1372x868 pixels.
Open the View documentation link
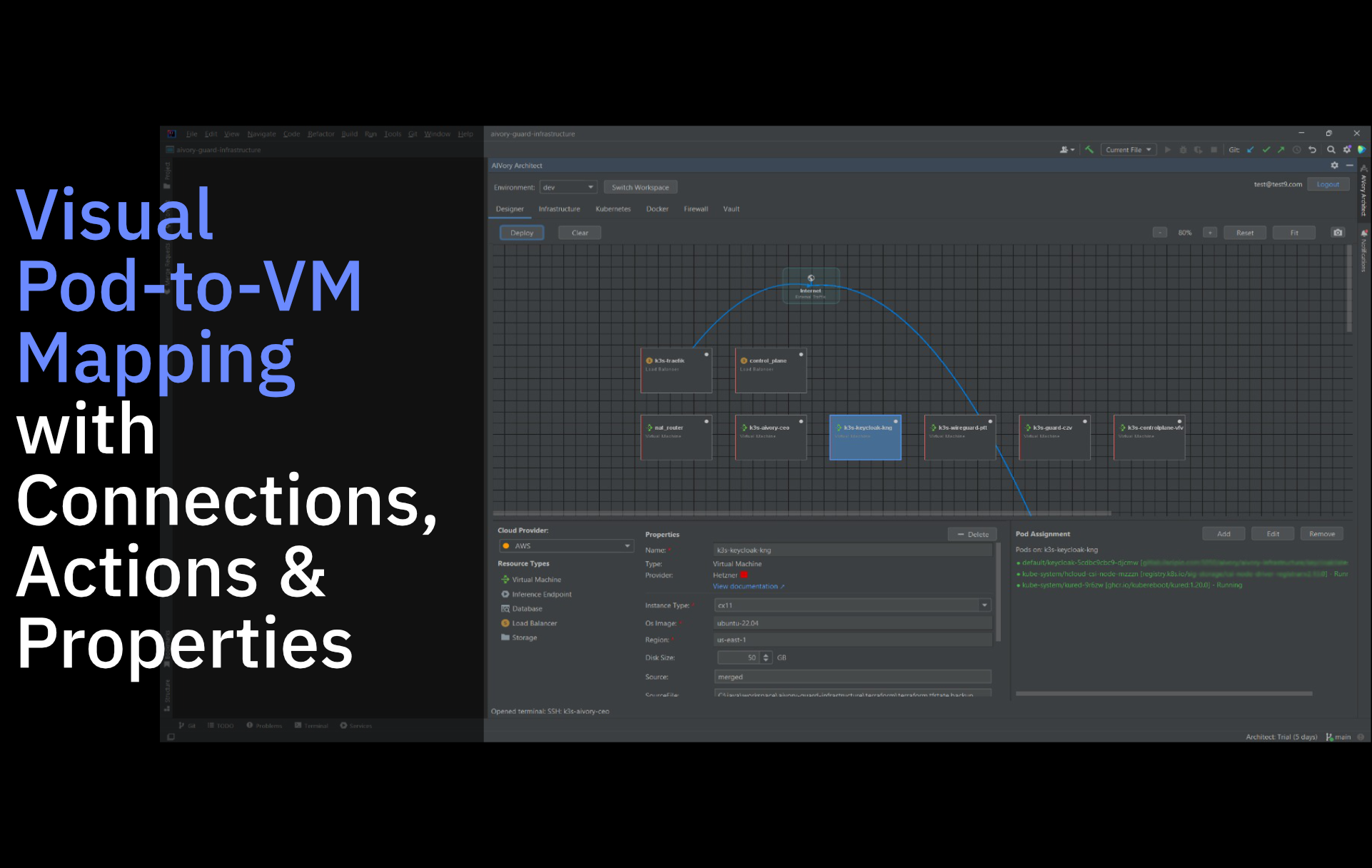745,586
